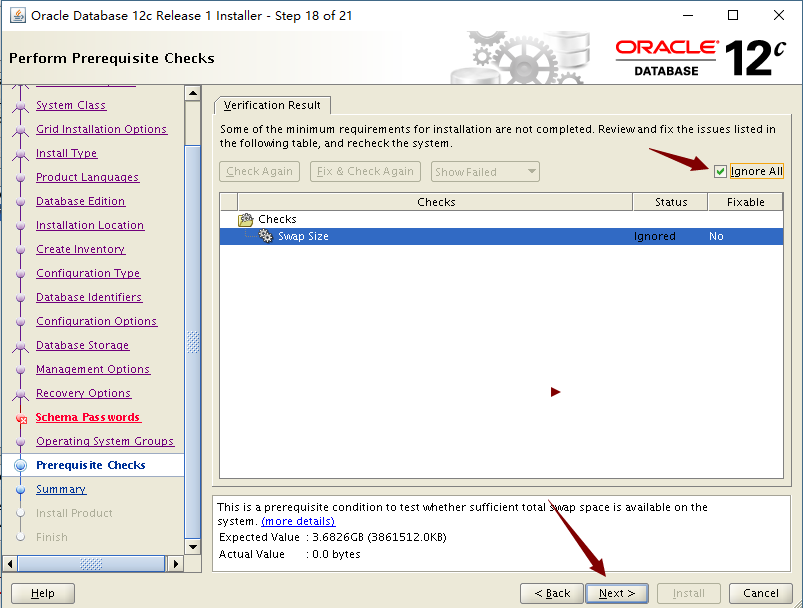Click the Checks column header

click(x=435, y=202)
